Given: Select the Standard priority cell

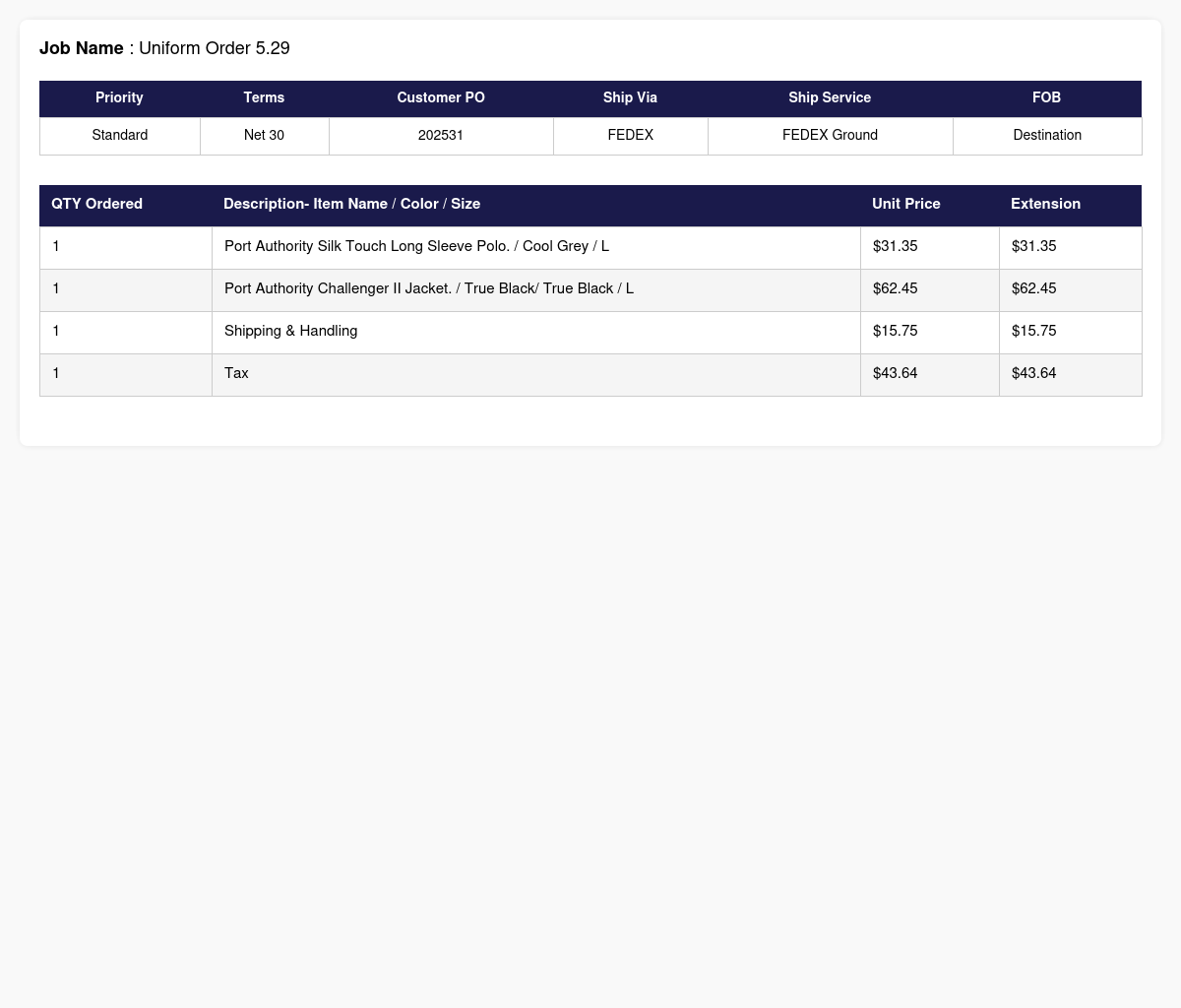Looking at the screenshot, I should pyautogui.click(x=120, y=136).
